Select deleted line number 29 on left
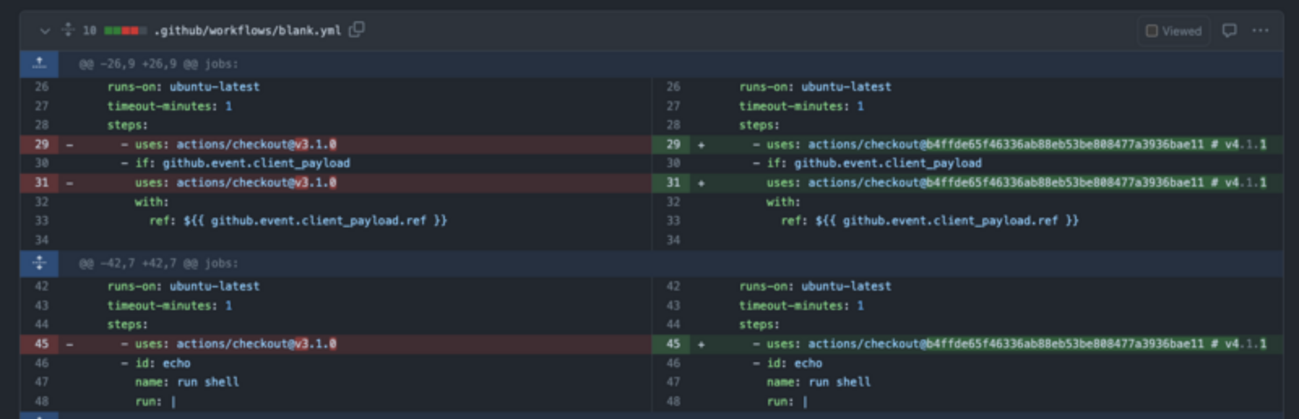This screenshot has height=419, width=1299. [40, 145]
